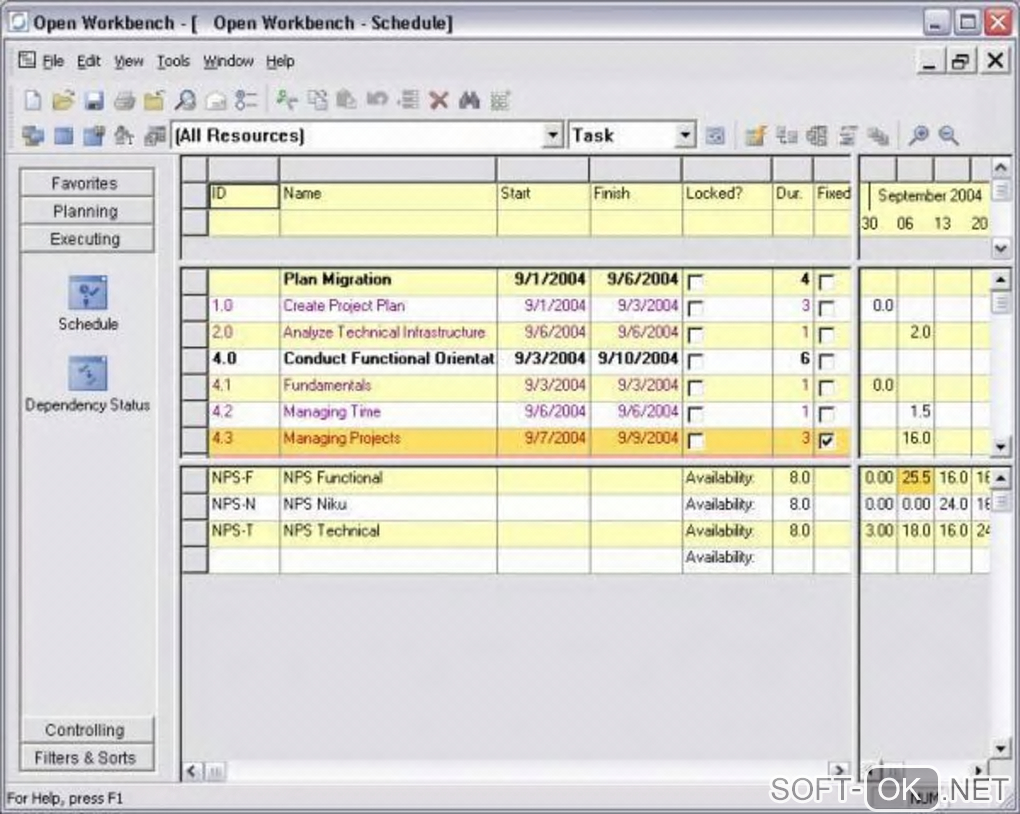Click the header pane scroll down arrow
Screen dimensions: 1020x814
[x=1000, y=248]
